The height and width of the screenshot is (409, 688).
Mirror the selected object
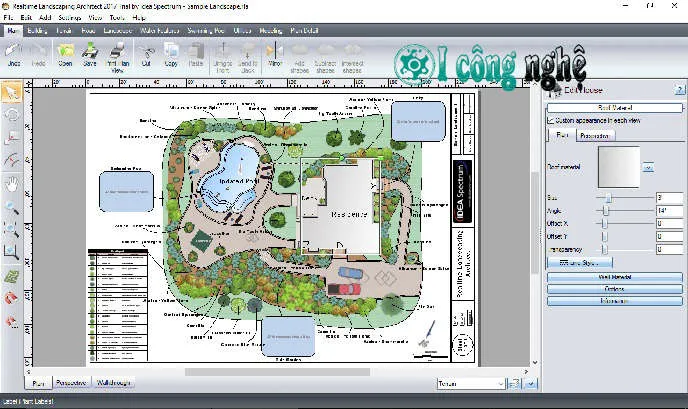pos(275,55)
